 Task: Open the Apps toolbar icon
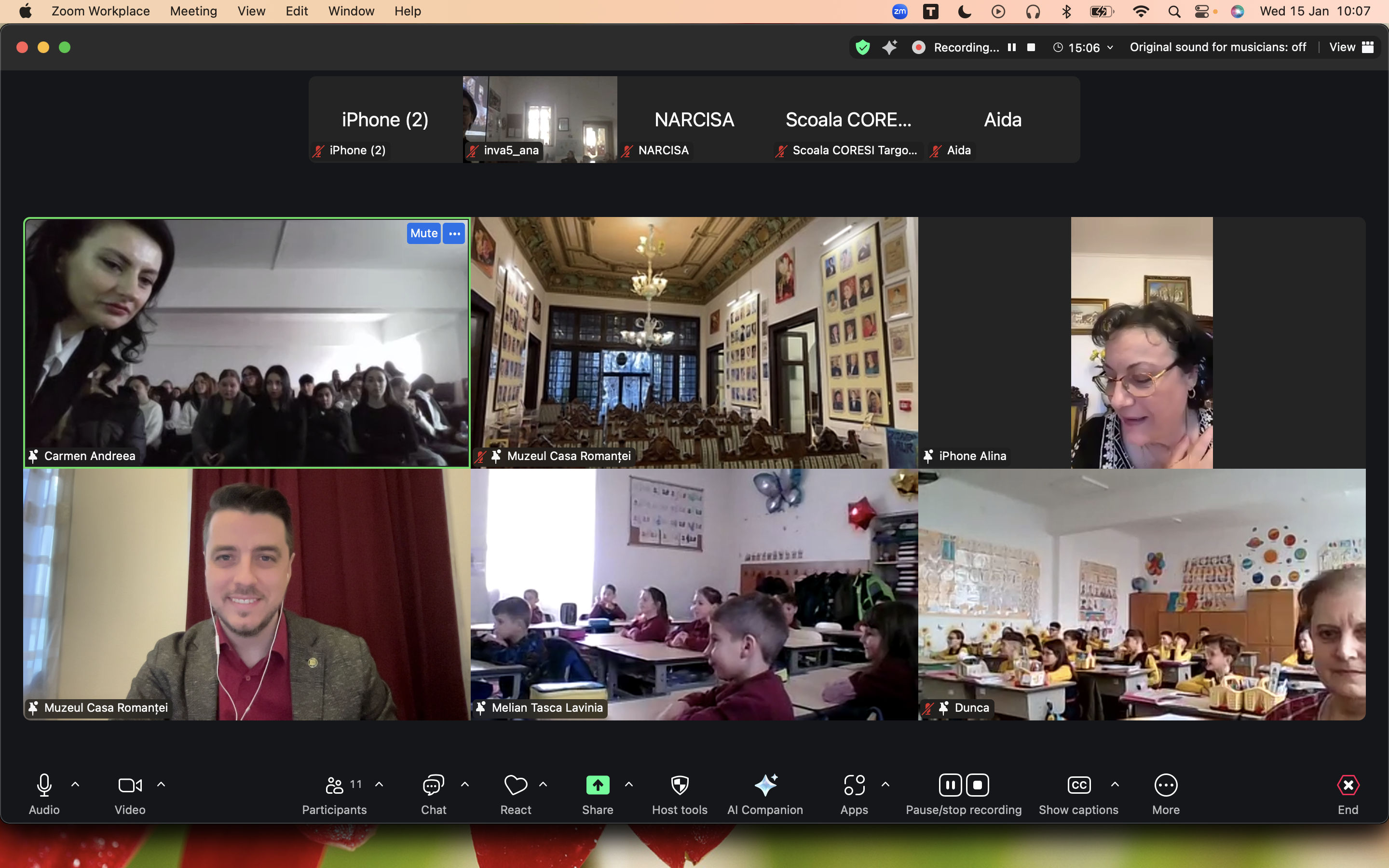tap(854, 785)
